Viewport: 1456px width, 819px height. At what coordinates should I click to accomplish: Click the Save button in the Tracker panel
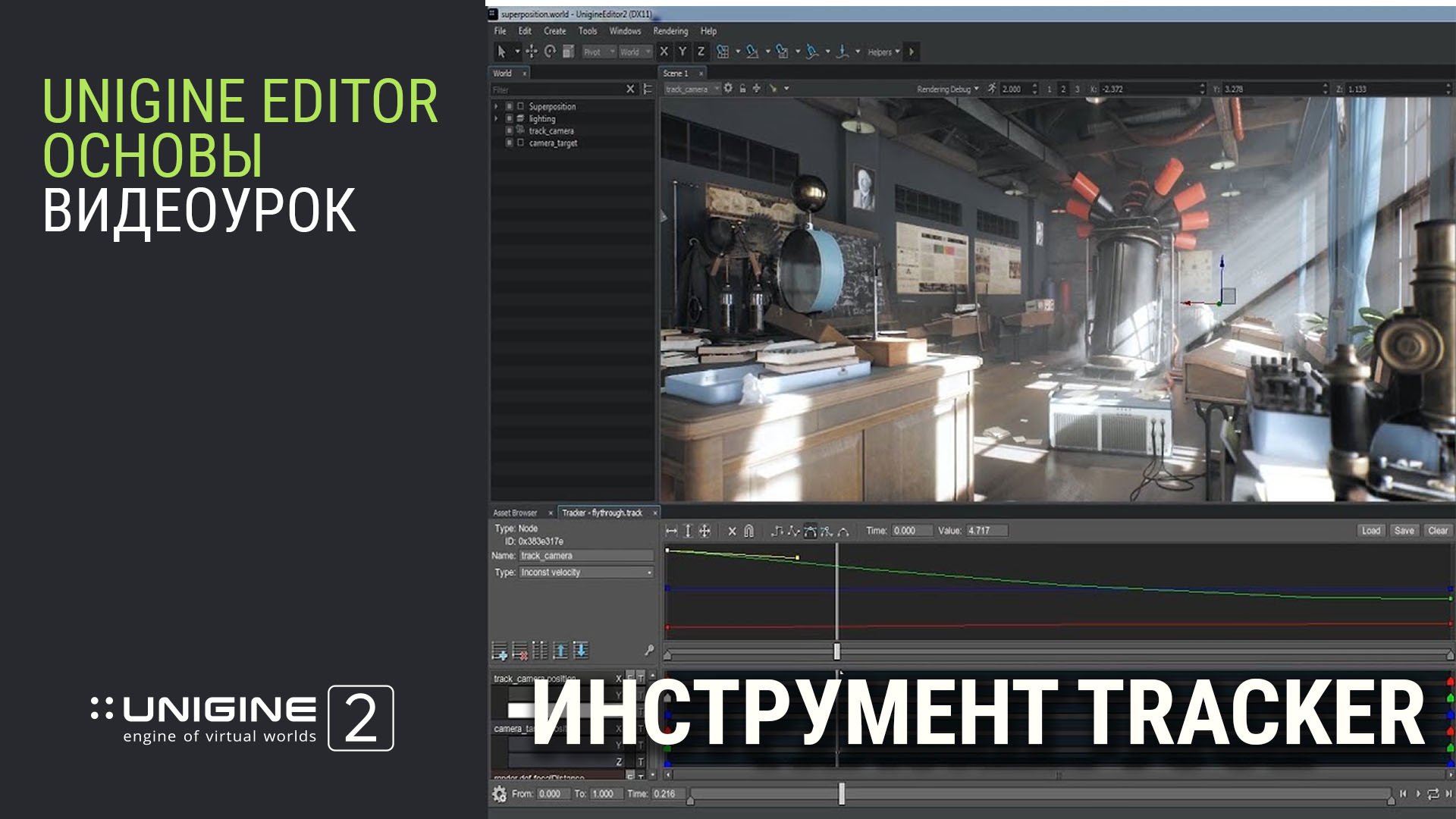pyautogui.click(x=1404, y=531)
